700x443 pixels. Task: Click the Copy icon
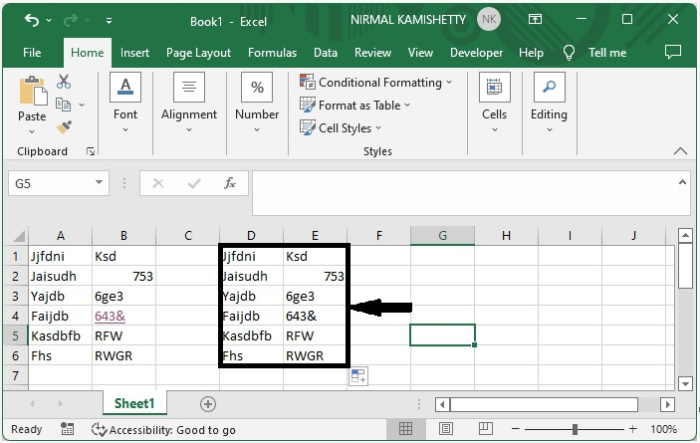63,104
